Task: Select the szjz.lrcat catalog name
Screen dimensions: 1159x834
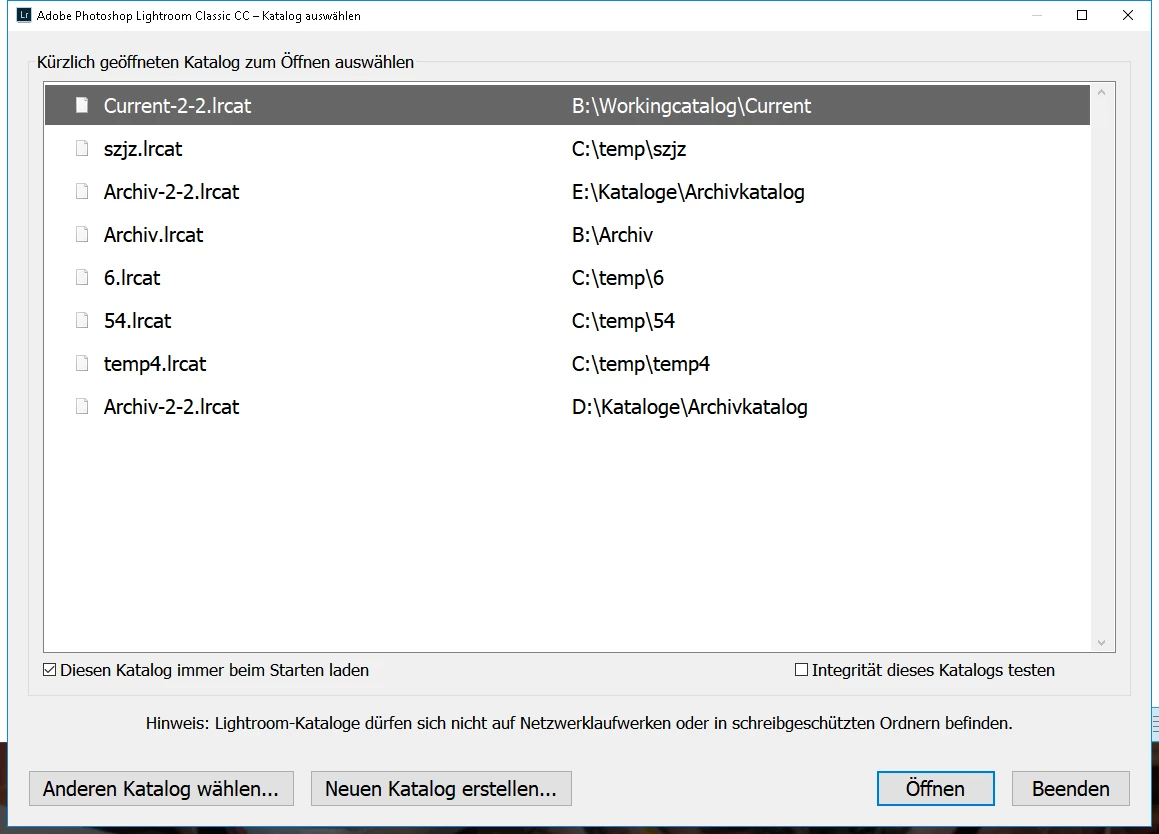Action: (143, 149)
